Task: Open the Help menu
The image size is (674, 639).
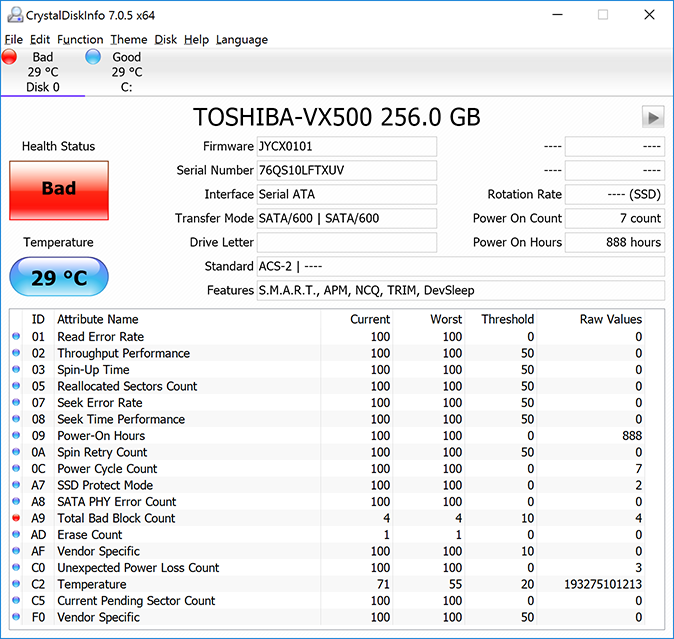Action: [x=196, y=40]
